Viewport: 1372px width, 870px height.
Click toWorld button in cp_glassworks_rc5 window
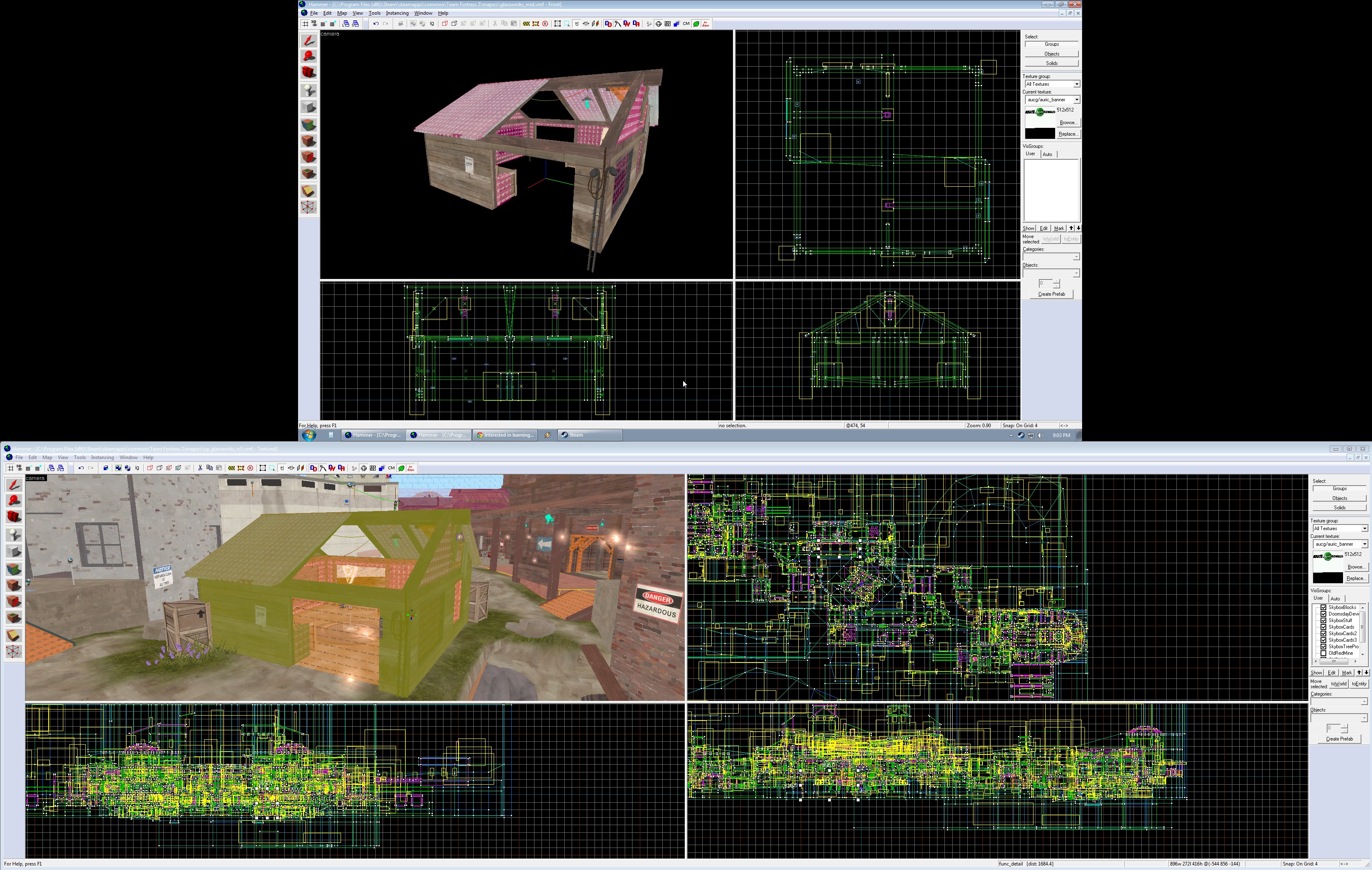[x=1339, y=684]
